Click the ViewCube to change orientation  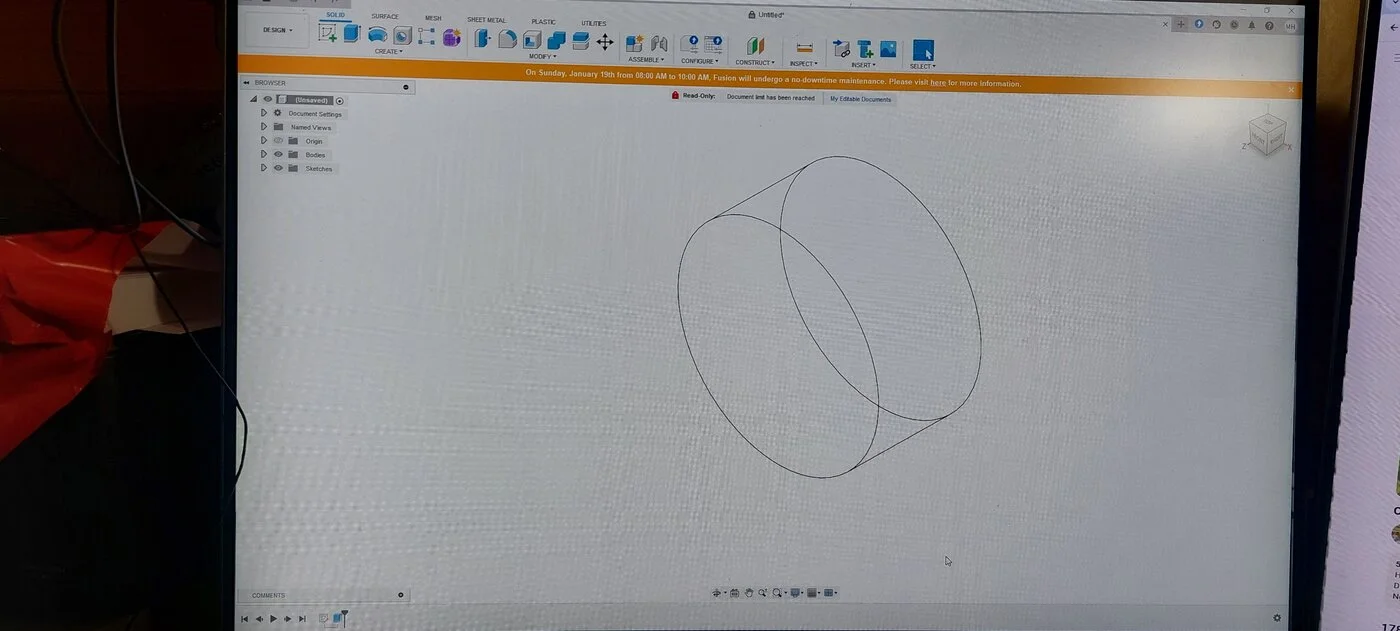tap(1268, 133)
